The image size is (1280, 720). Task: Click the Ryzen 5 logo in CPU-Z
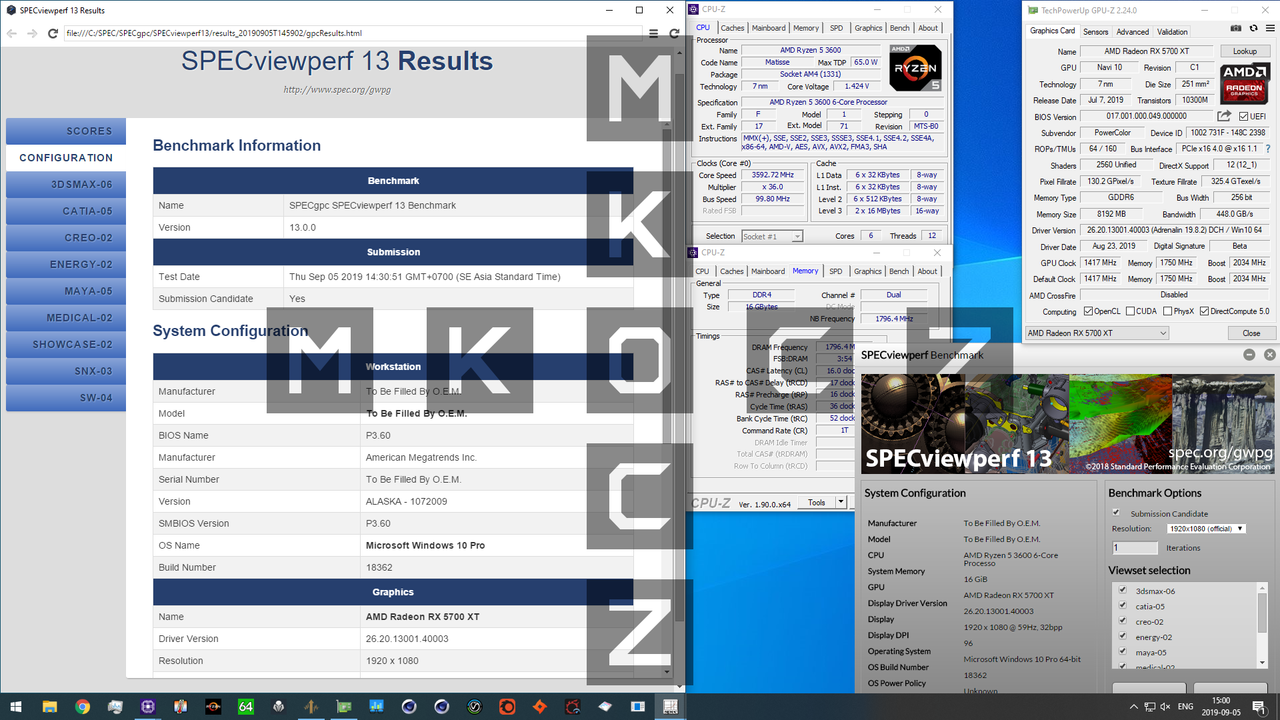click(914, 70)
